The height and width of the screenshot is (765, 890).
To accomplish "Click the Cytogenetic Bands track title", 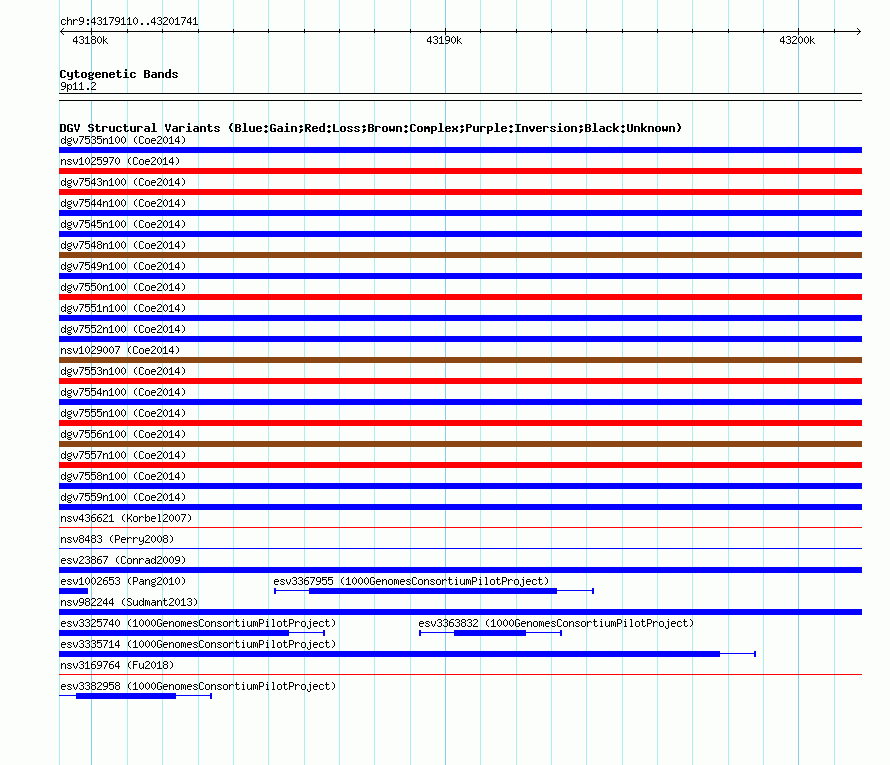I will [119, 74].
